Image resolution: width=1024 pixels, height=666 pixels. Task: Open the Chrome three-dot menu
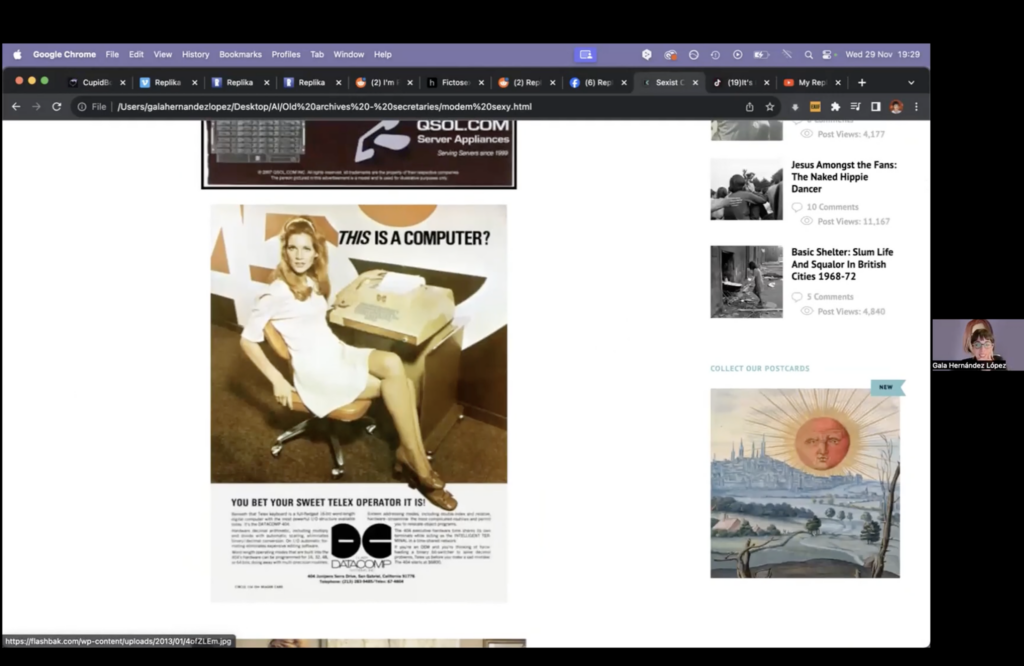(916, 106)
